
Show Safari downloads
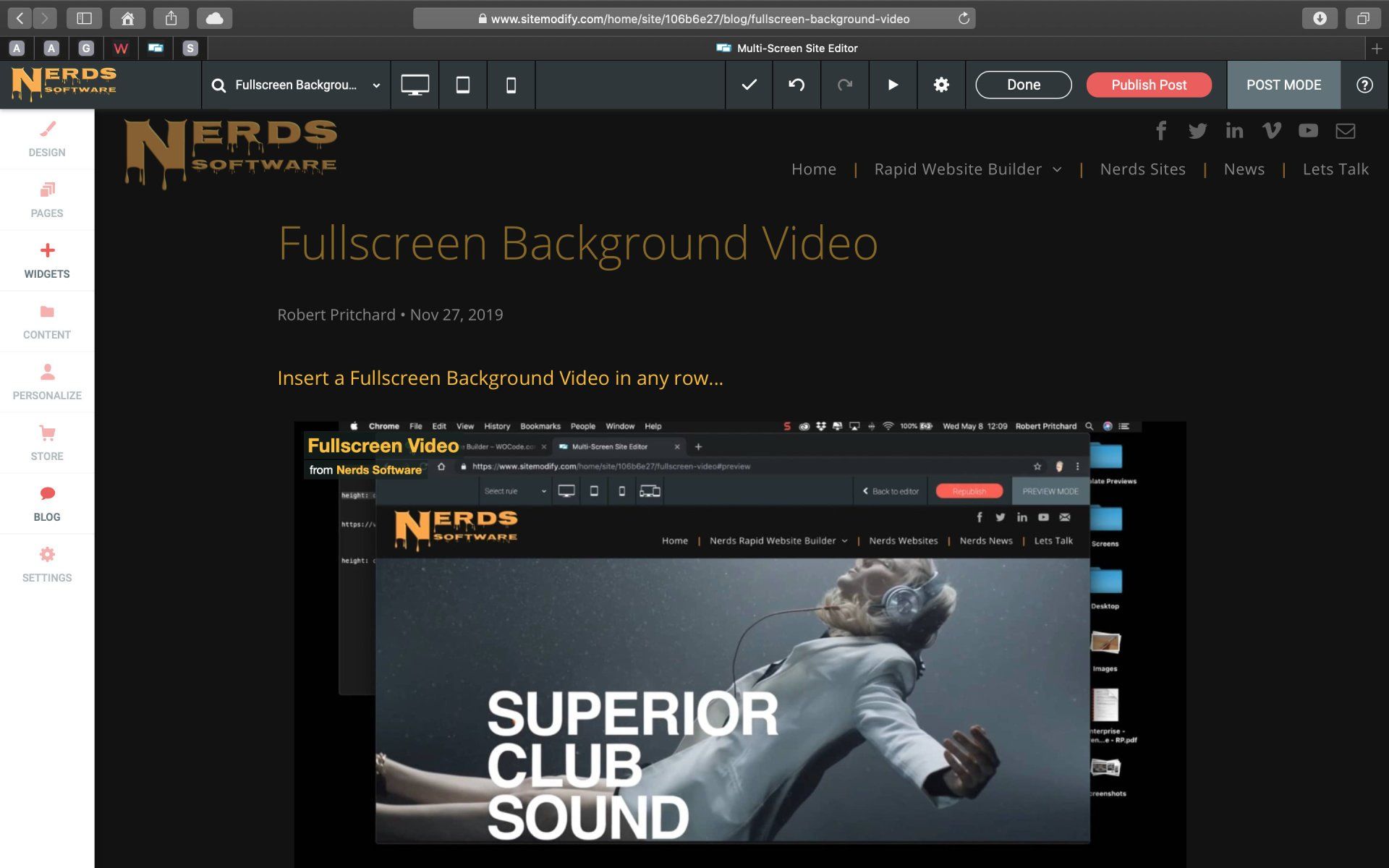pos(1320,18)
